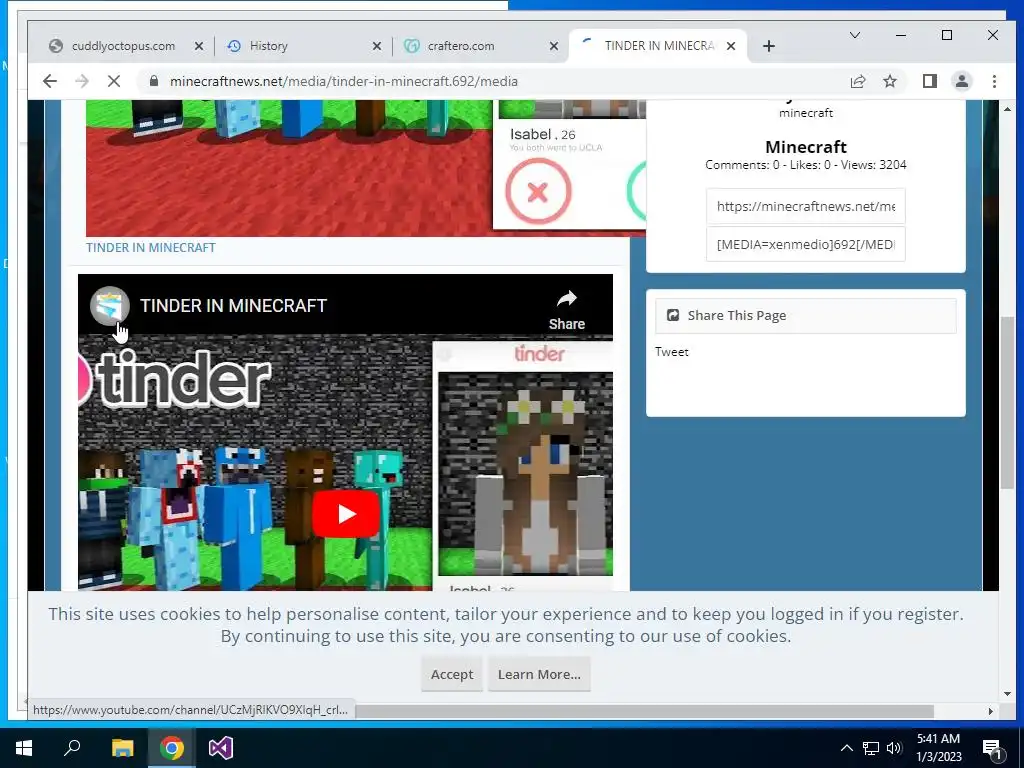Click the YouTube video title text
This screenshot has height=768, width=1024.
click(x=233, y=306)
